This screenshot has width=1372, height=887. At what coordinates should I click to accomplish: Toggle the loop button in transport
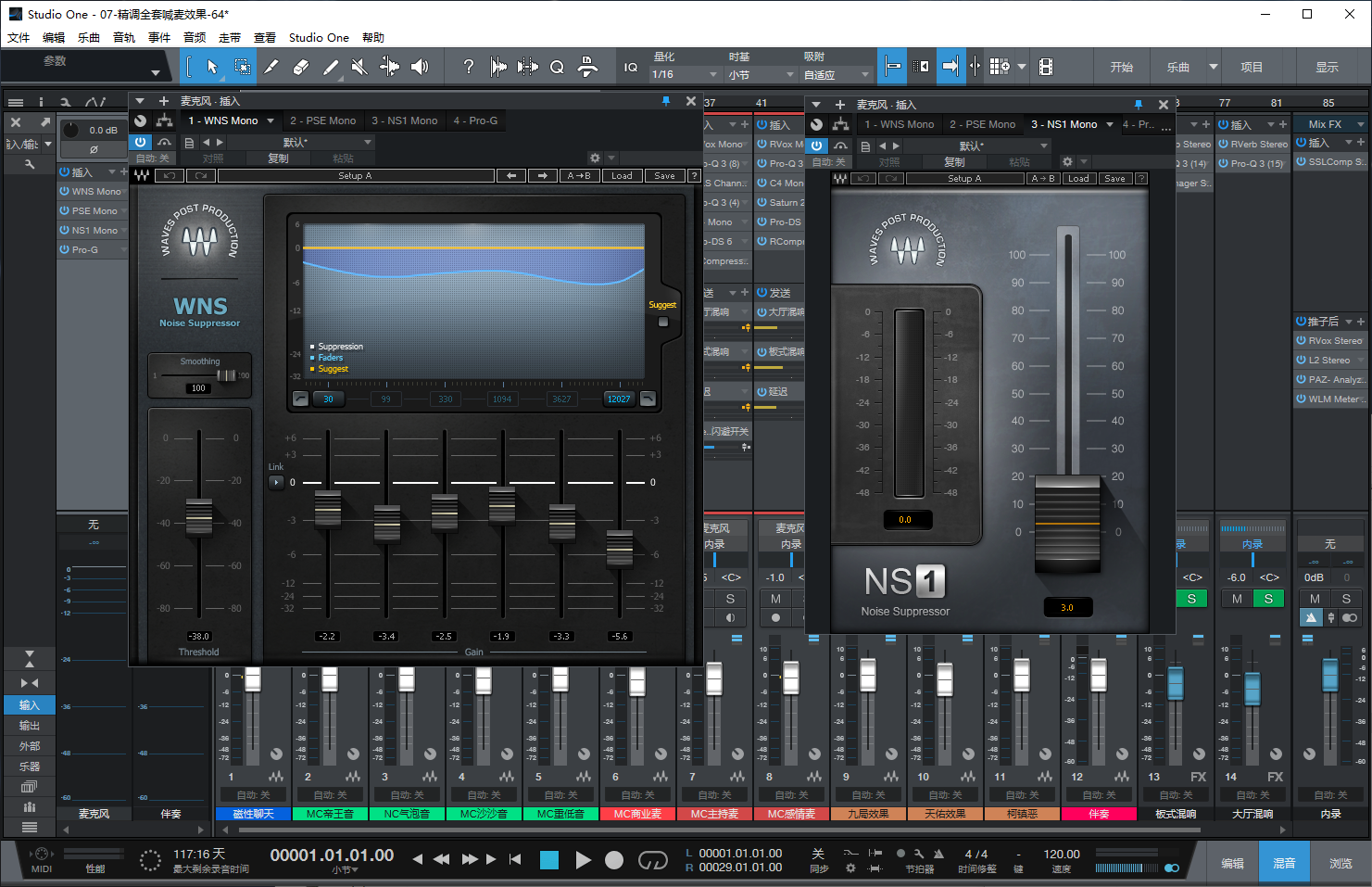[x=652, y=860]
